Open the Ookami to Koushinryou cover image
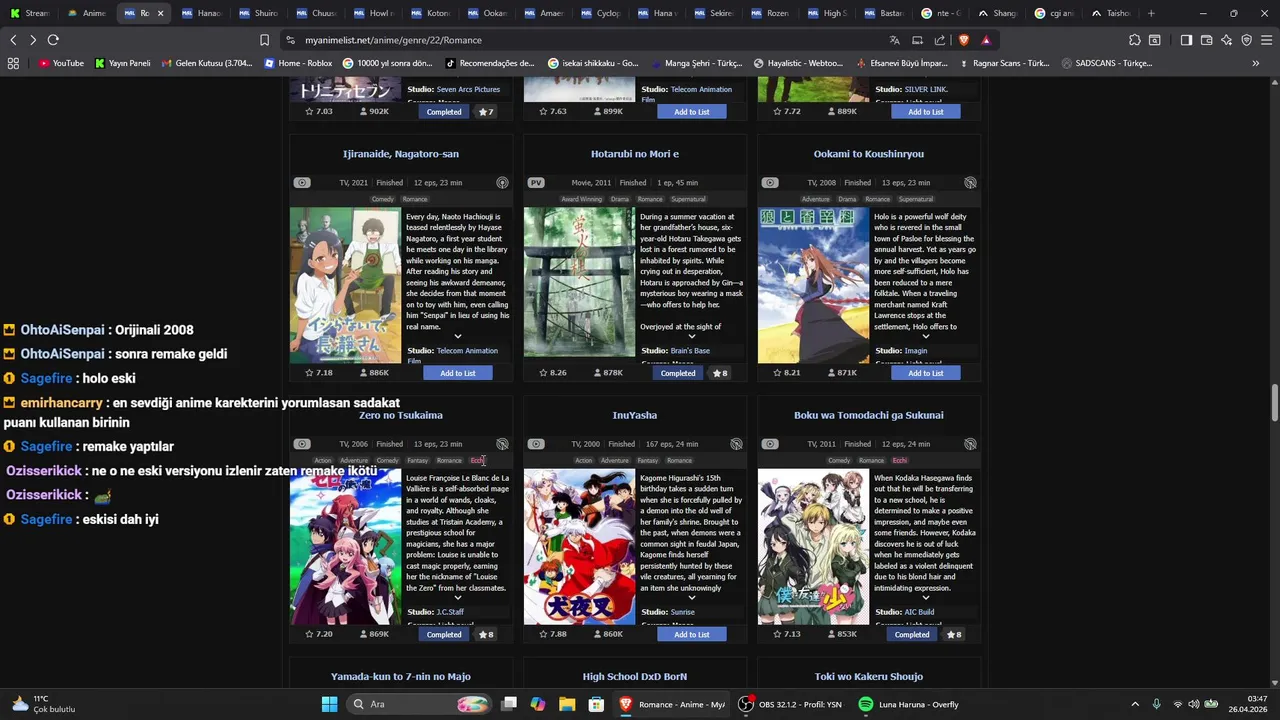 [x=813, y=286]
